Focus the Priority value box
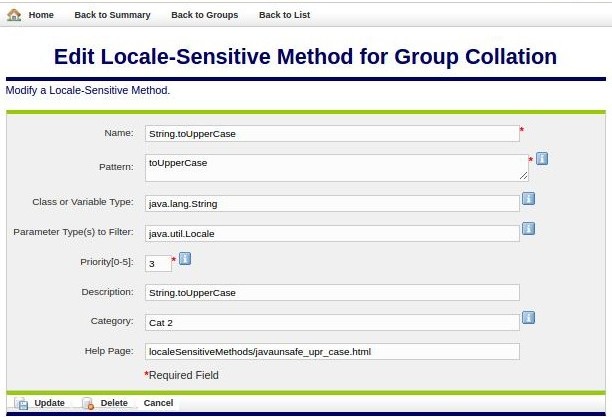The image size is (612, 417). (158, 263)
